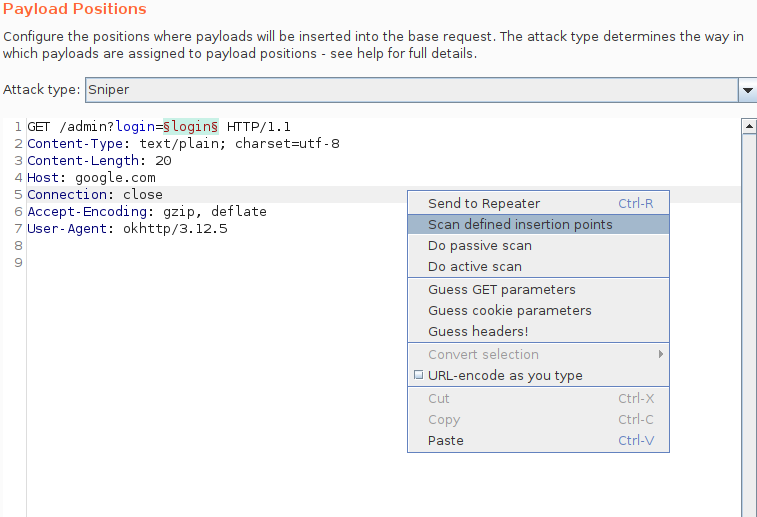Click the Payload Positions heading
Viewport: 757px width, 517px height.
tap(75, 9)
